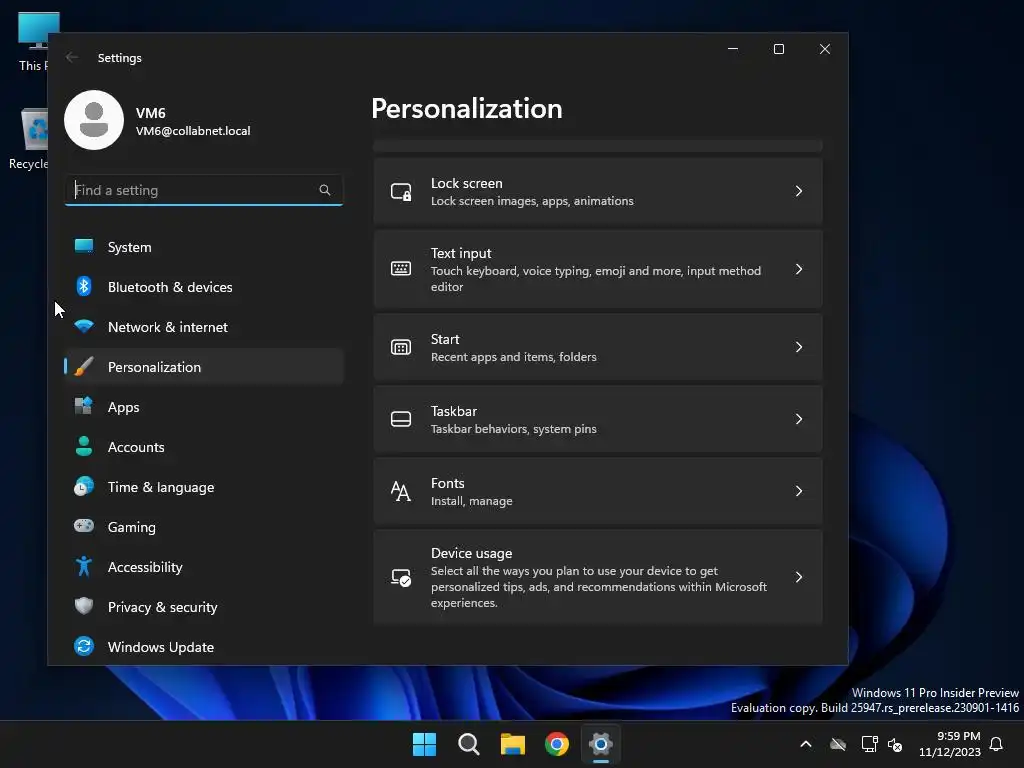Click the Gaming controller icon
The height and width of the screenshot is (768, 1024).
tap(84, 526)
